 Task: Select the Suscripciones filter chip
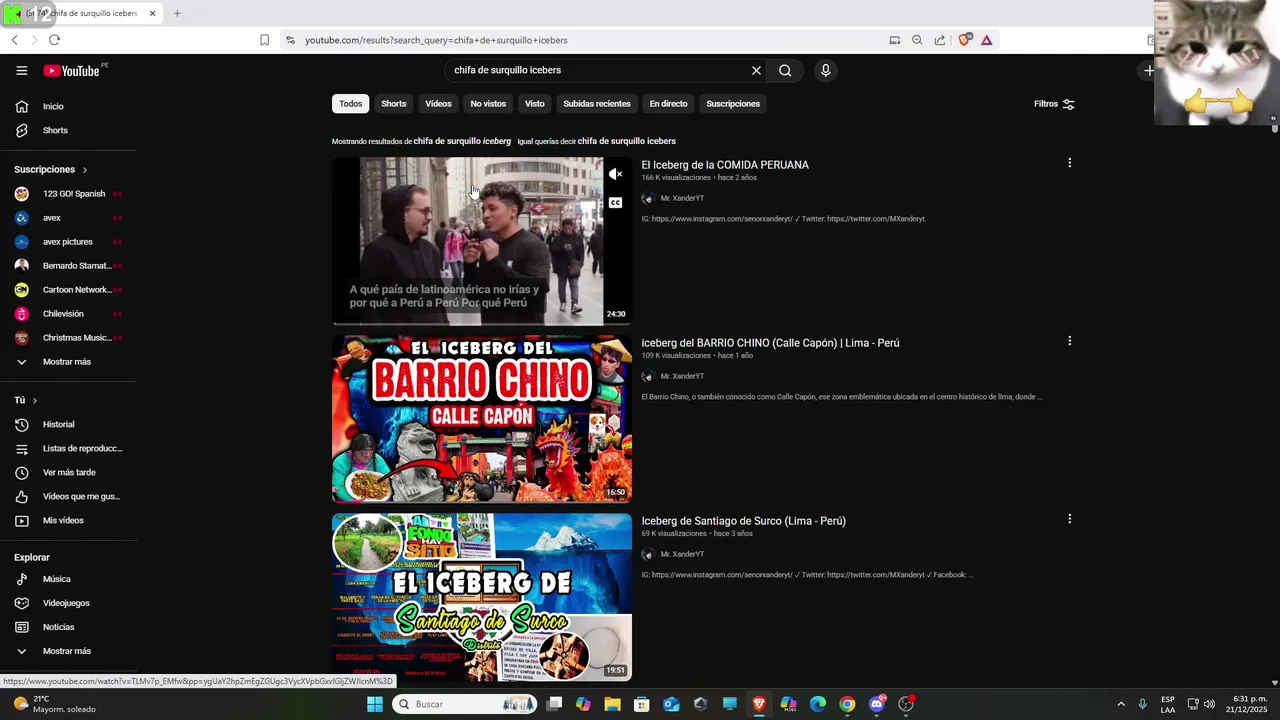coord(733,104)
